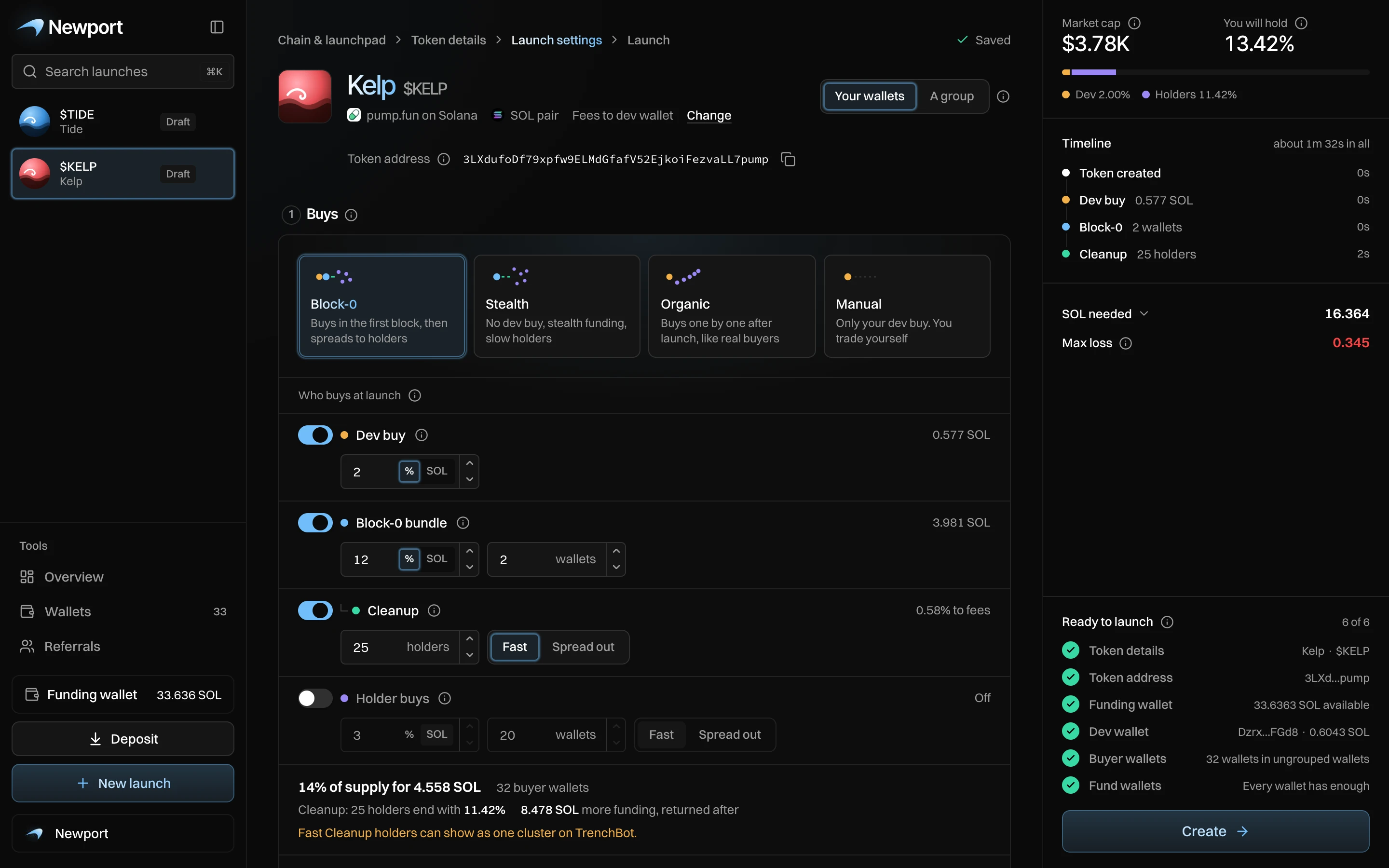Click the Newport logo at top
This screenshot has width=1389, height=868.
(x=69, y=27)
